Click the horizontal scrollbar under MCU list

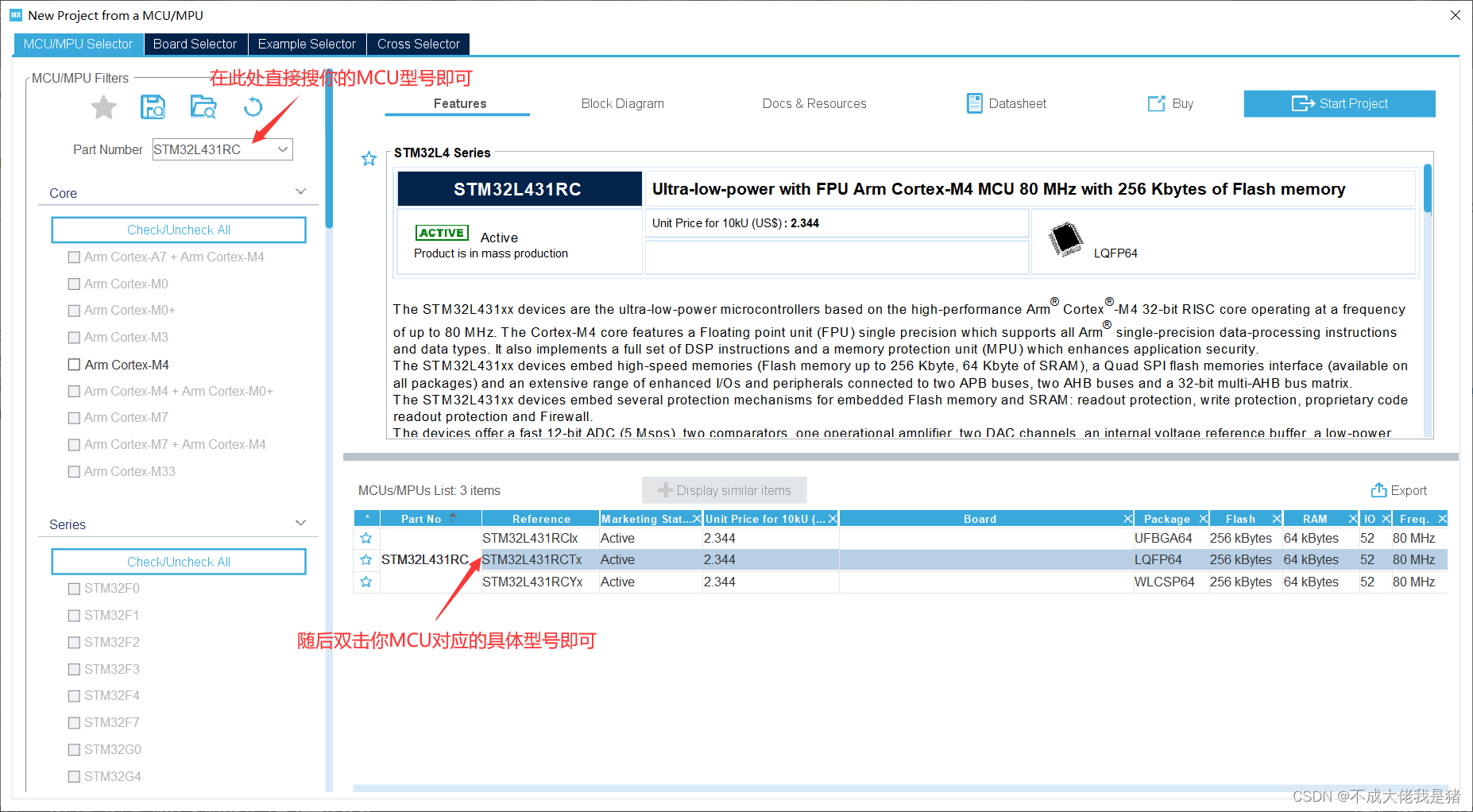[901, 787]
